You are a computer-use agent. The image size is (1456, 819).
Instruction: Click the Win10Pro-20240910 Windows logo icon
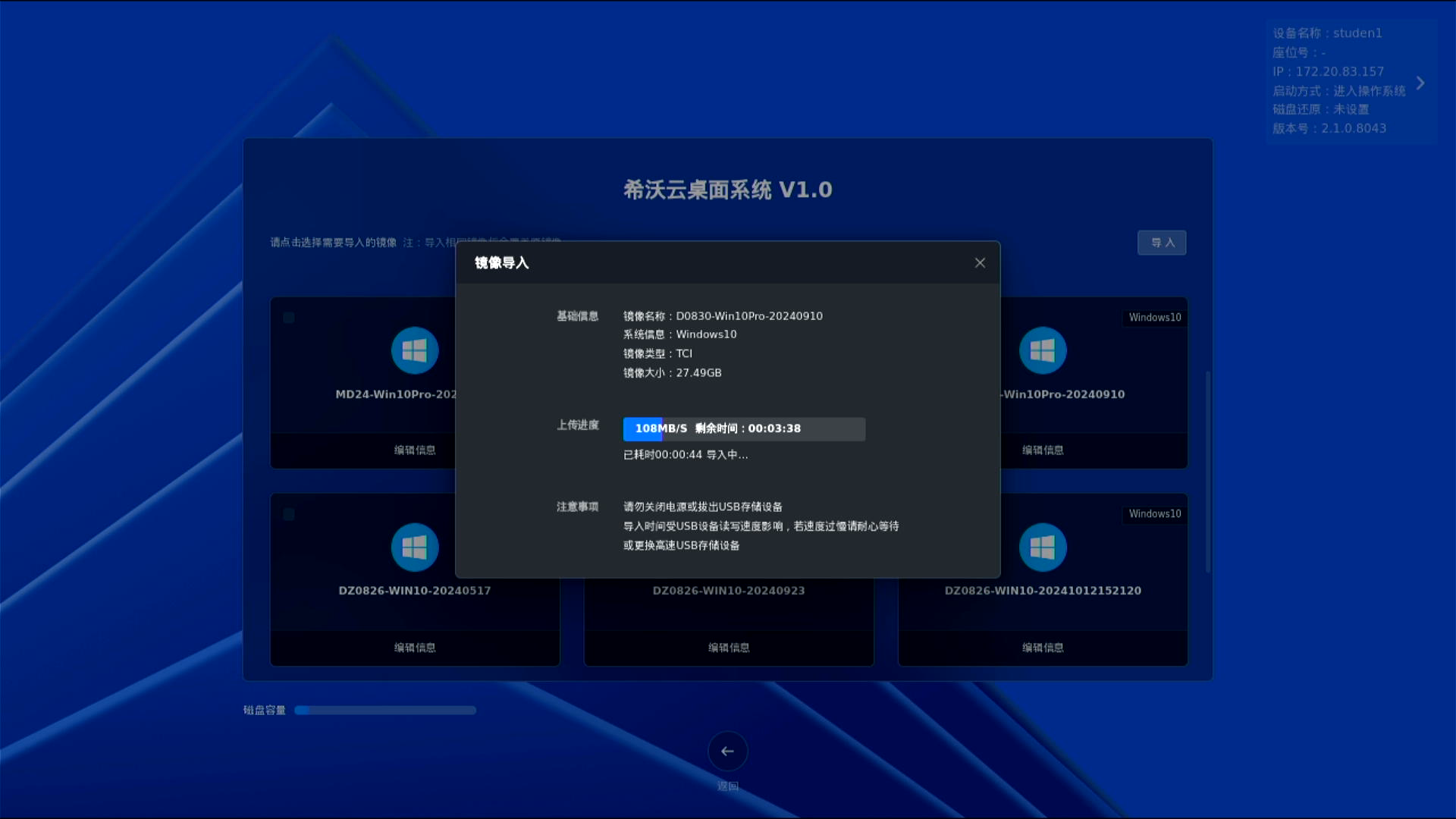coord(1043,350)
